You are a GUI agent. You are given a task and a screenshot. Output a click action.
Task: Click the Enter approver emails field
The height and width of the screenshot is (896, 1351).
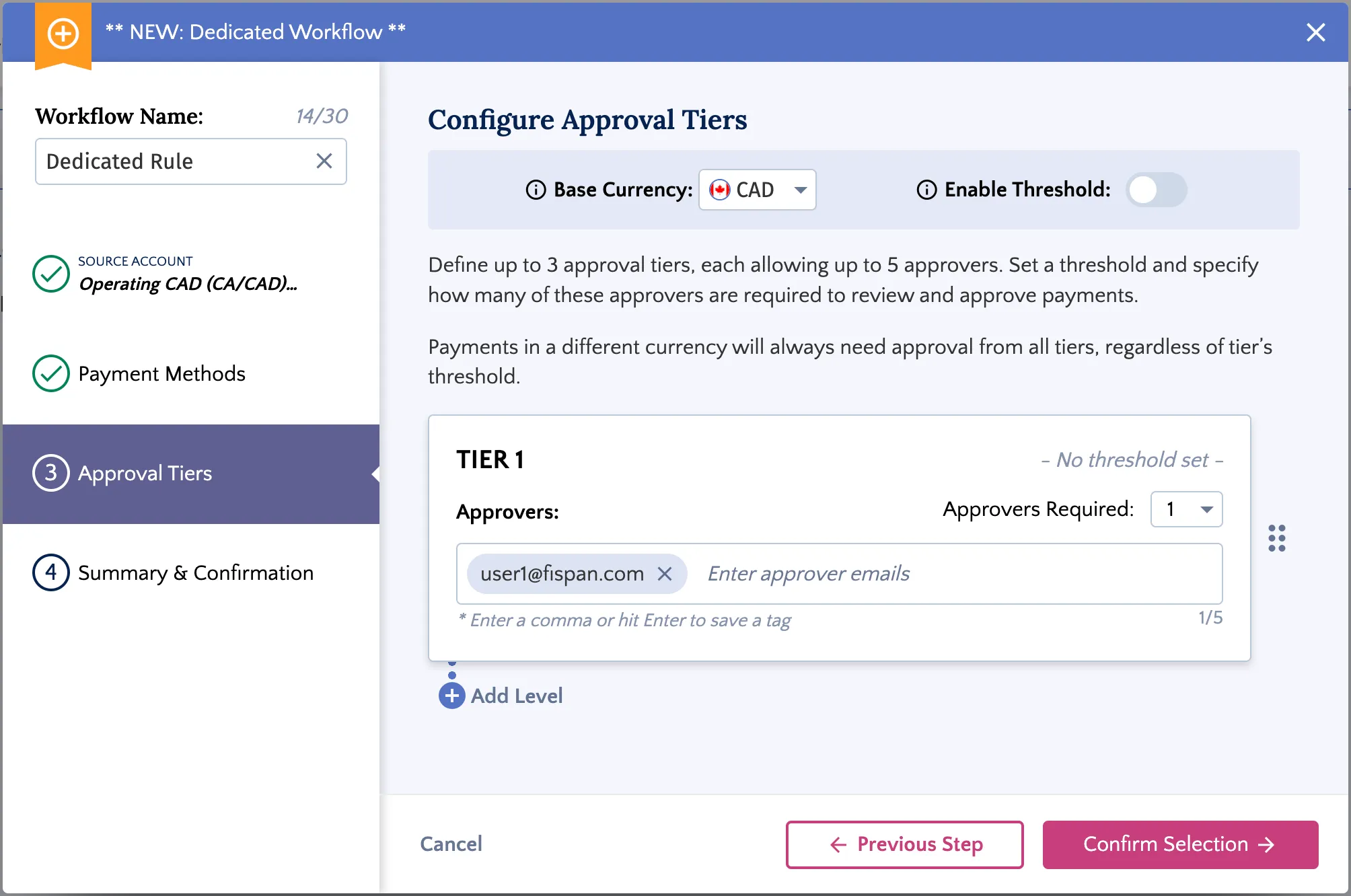click(959, 574)
